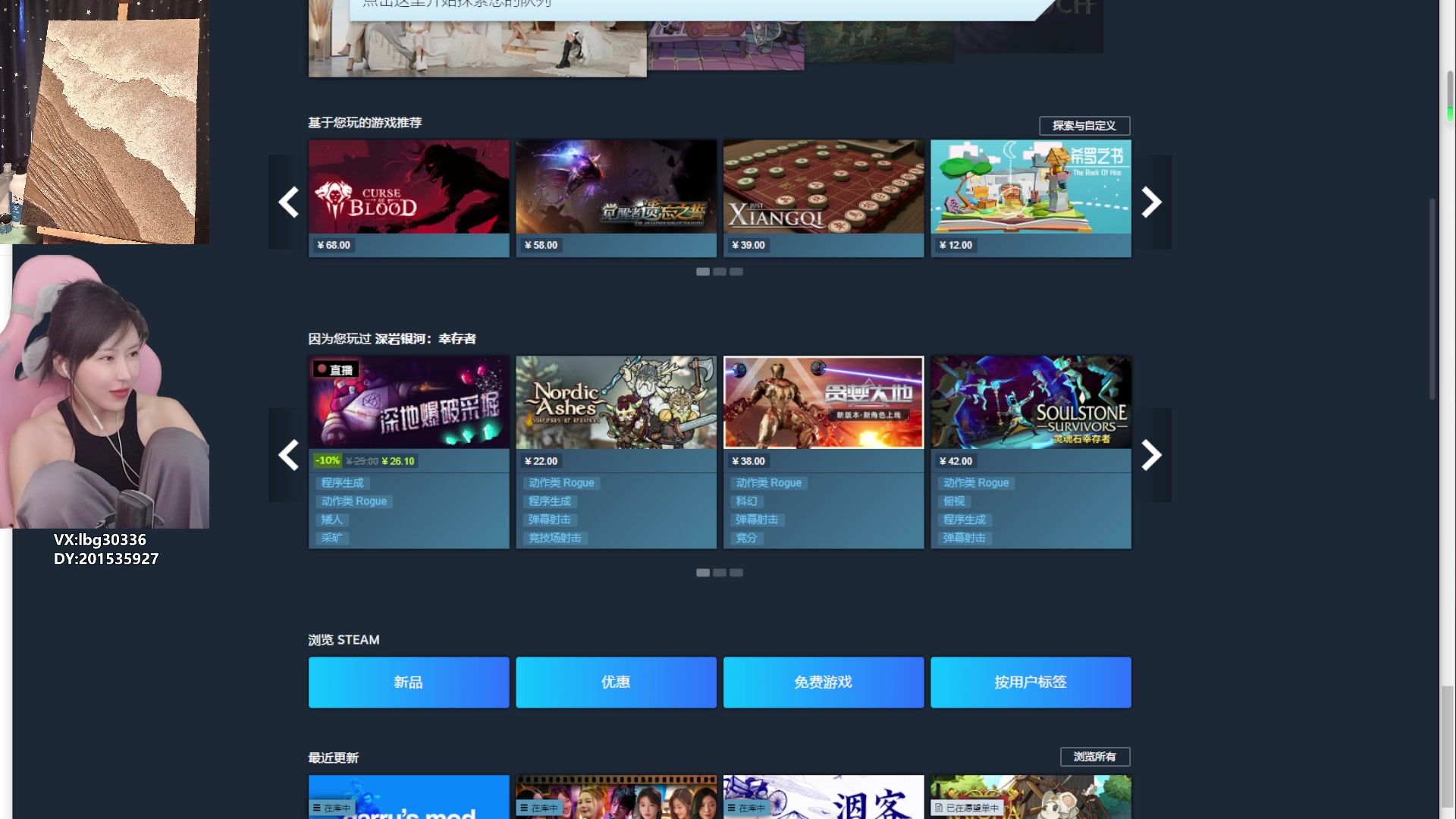Image resolution: width=1456 pixels, height=819 pixels.
Task: Select first pagination dot under recommended games
Action: (x=703, y=271)
